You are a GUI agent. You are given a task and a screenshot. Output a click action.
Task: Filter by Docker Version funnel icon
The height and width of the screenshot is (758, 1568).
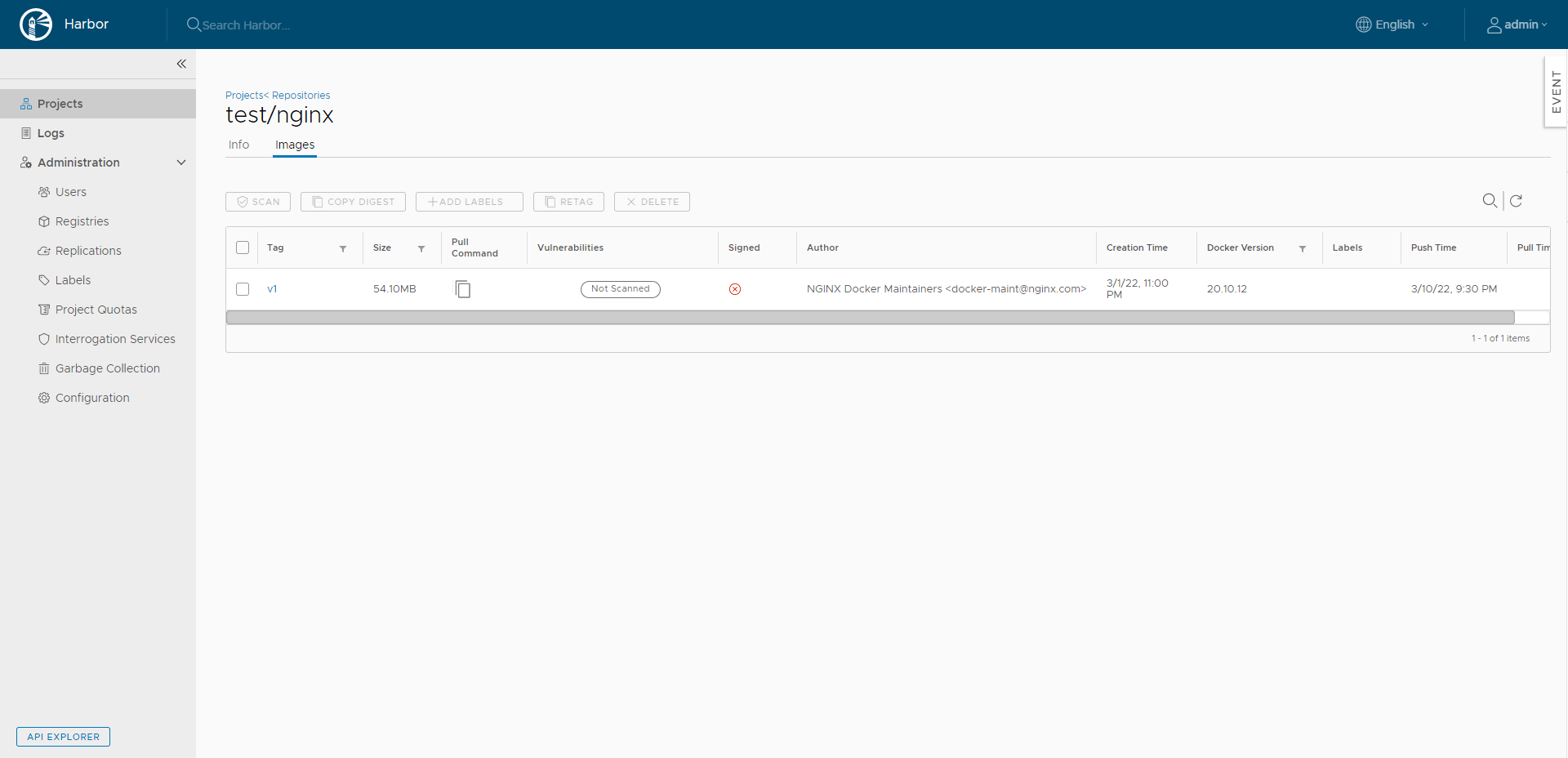(x=1303, y=248)
